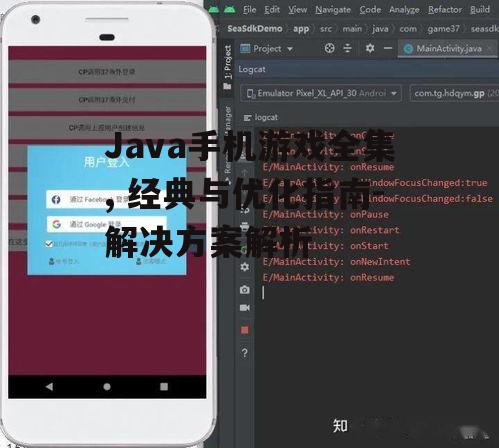Tap the back button on emulator
The image size is (499, 448).
click(x=50, y=387)
